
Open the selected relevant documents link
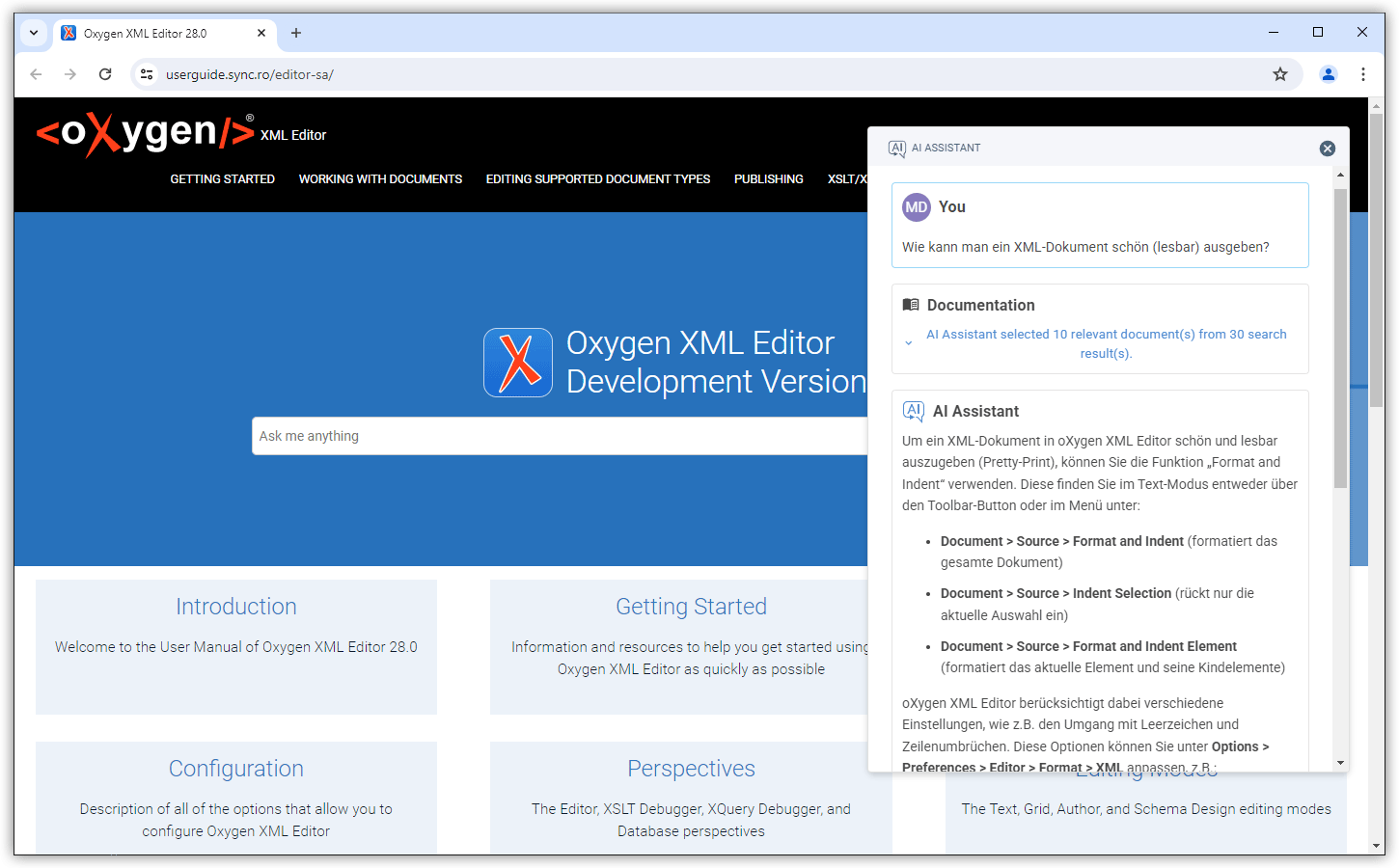1106,343
